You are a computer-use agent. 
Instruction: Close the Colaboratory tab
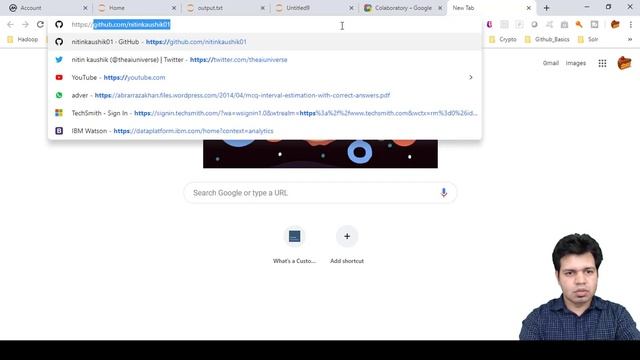440,8
